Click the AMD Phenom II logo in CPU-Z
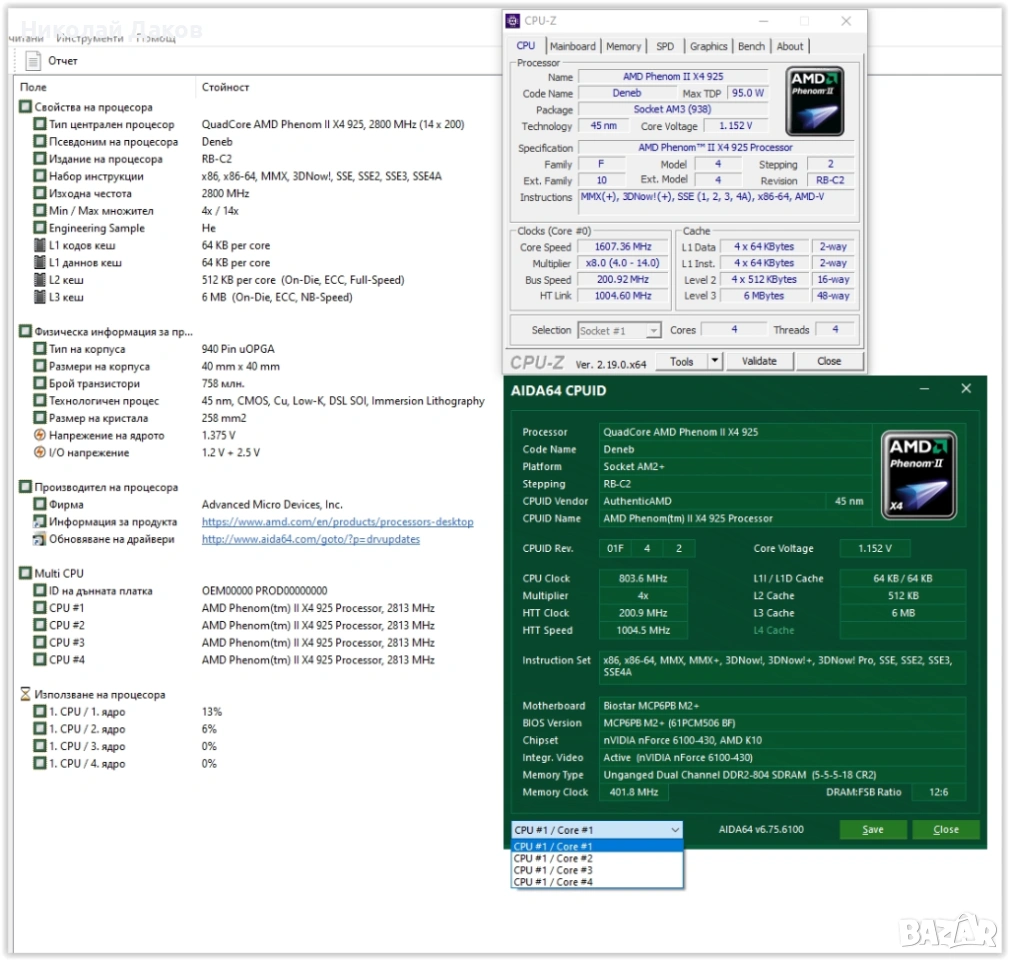Screen dimensions: 1009x960 814,101
